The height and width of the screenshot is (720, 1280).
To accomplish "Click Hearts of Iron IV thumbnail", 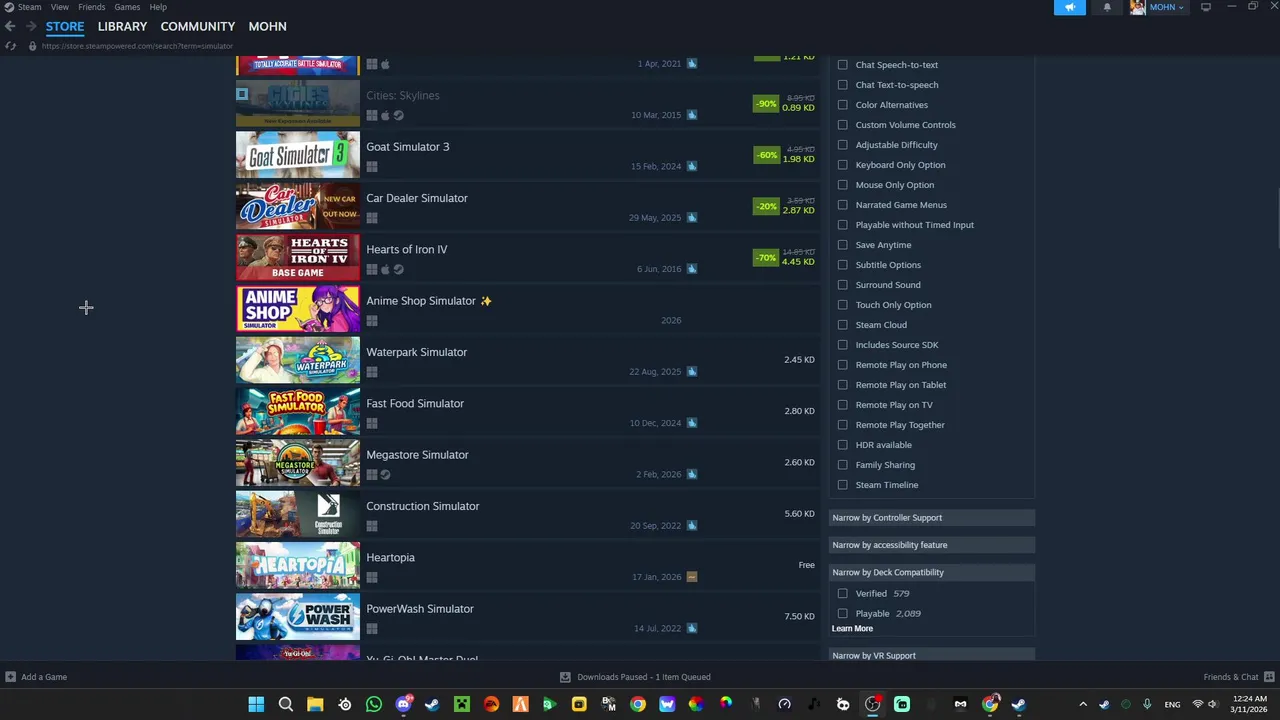I will click(298, 257).
